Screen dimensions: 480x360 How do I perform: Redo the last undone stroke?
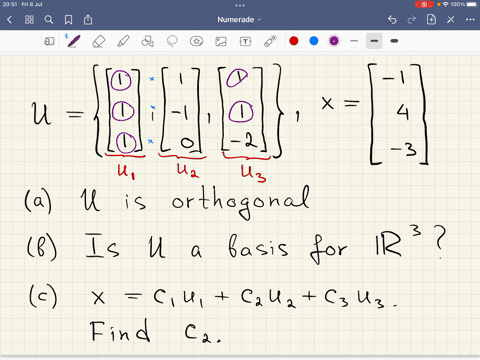pyautogui.click(x=412, y=20)
